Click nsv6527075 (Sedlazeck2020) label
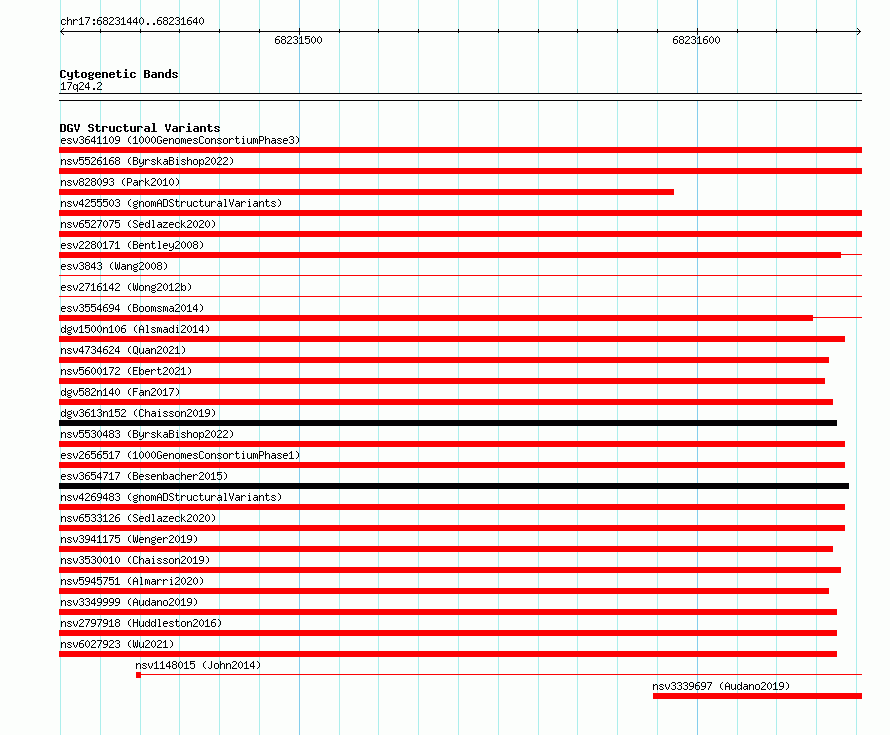 pos(138,224)
